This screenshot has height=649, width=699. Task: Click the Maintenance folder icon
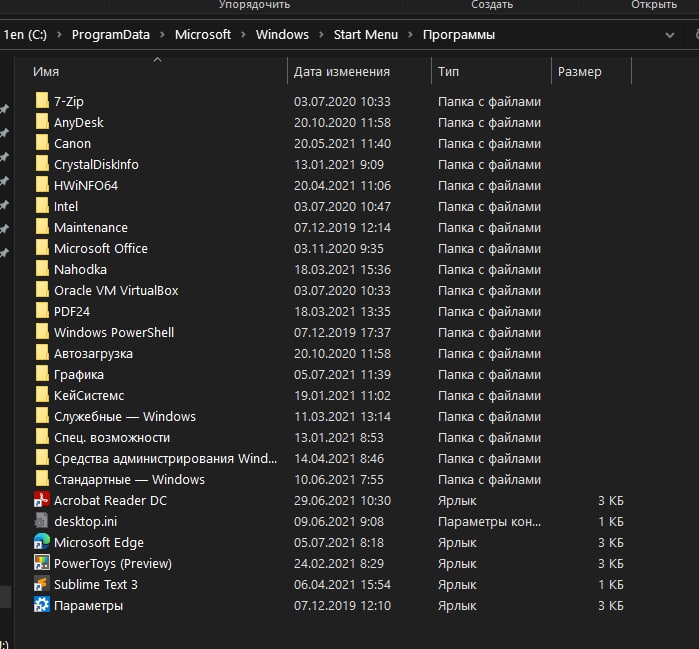tap(42, 227)
